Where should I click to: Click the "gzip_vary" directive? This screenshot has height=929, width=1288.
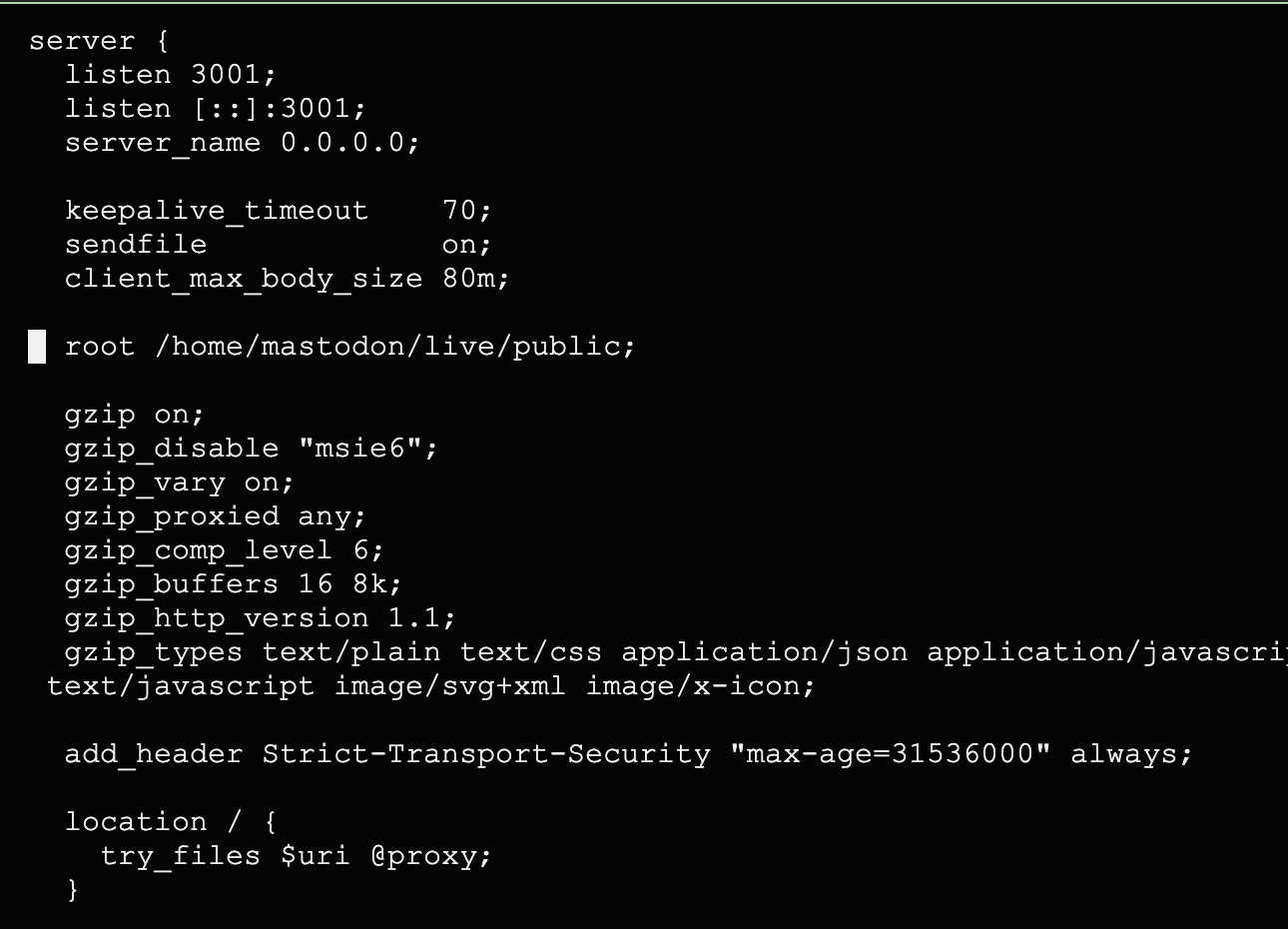[145, 482]
